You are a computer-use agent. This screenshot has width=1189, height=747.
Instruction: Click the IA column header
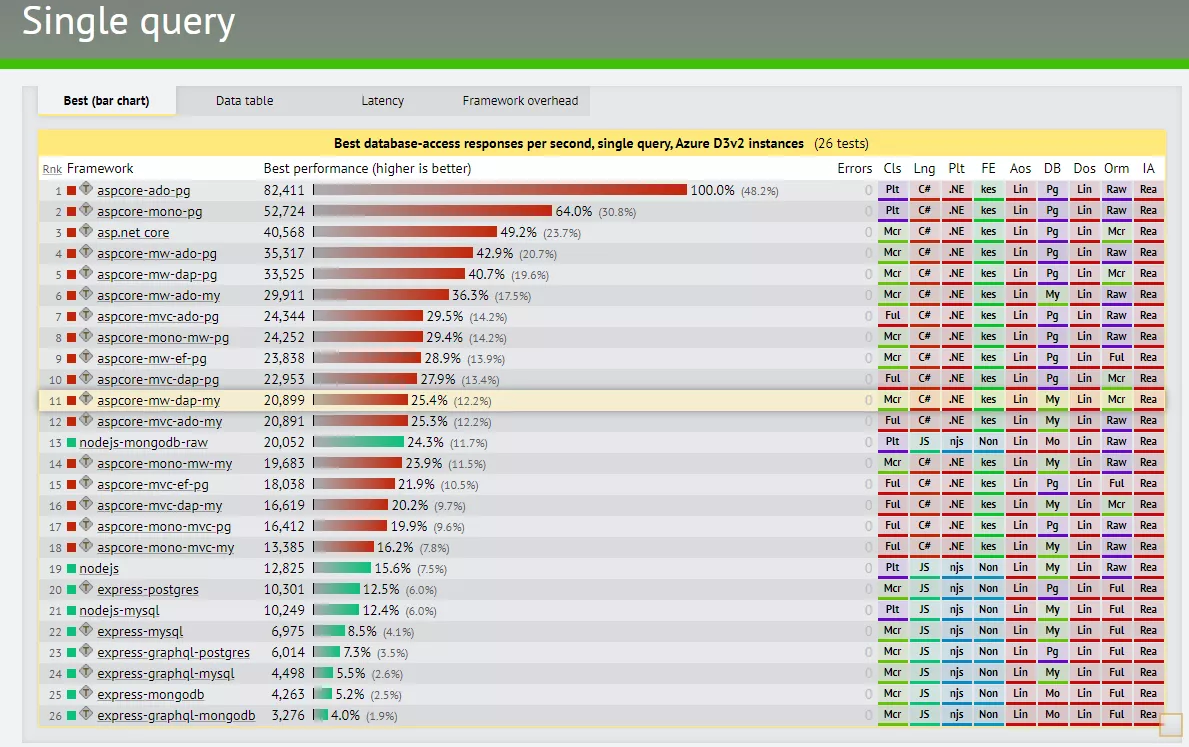(x=1149, y=168)
